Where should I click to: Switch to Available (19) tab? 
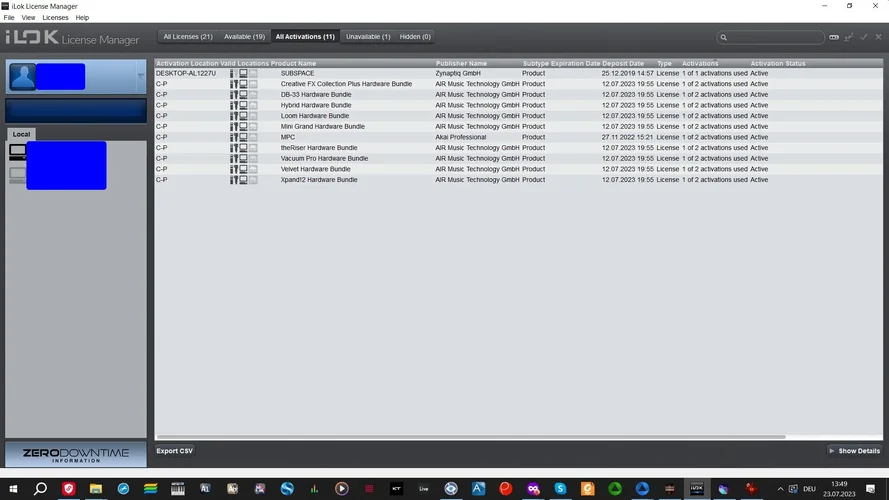(x=244, y=37)
